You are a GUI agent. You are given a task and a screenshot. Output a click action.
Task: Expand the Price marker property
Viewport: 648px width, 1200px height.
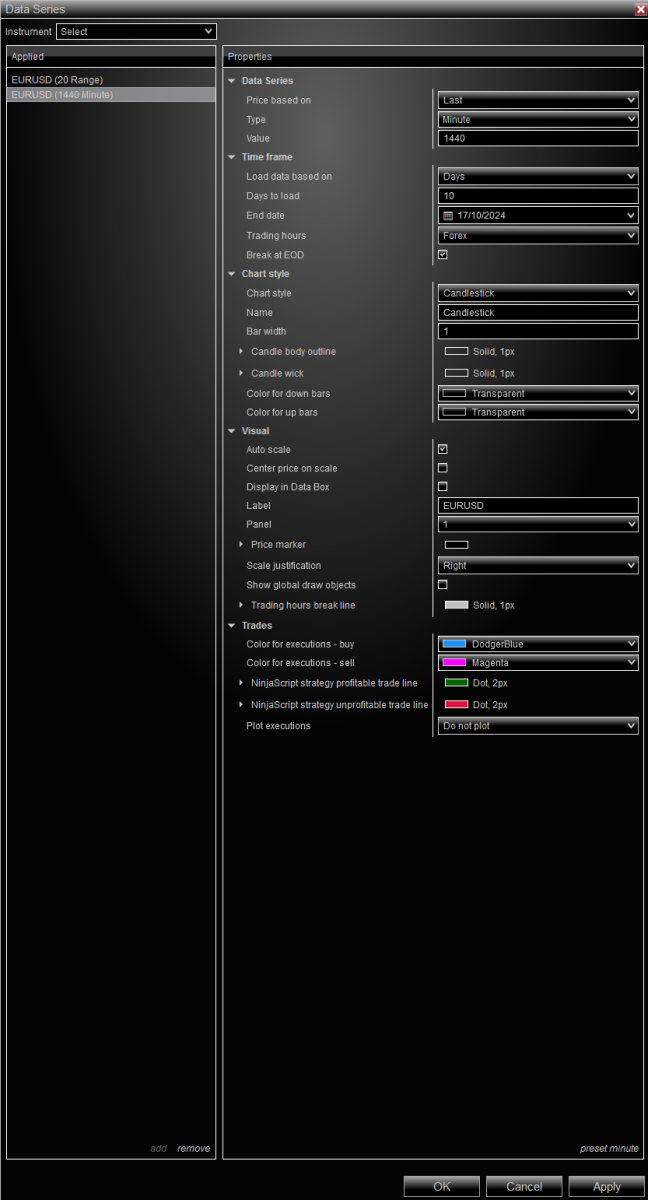[241, 545]
